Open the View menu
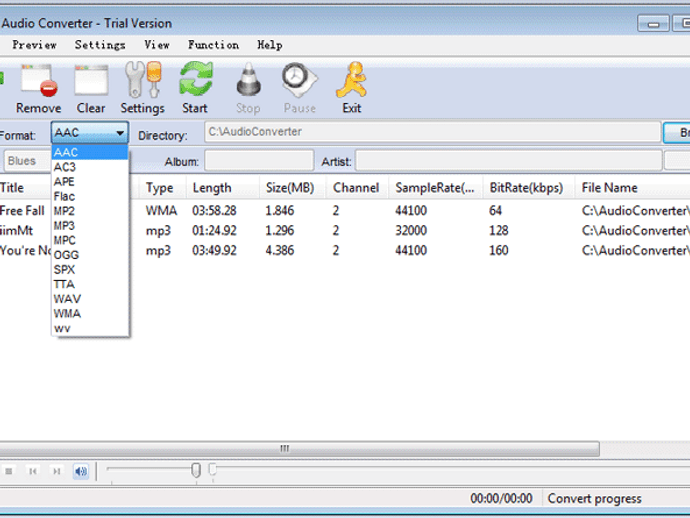The width and height of the screenshot is (690, 518). [x=157, y=45]
